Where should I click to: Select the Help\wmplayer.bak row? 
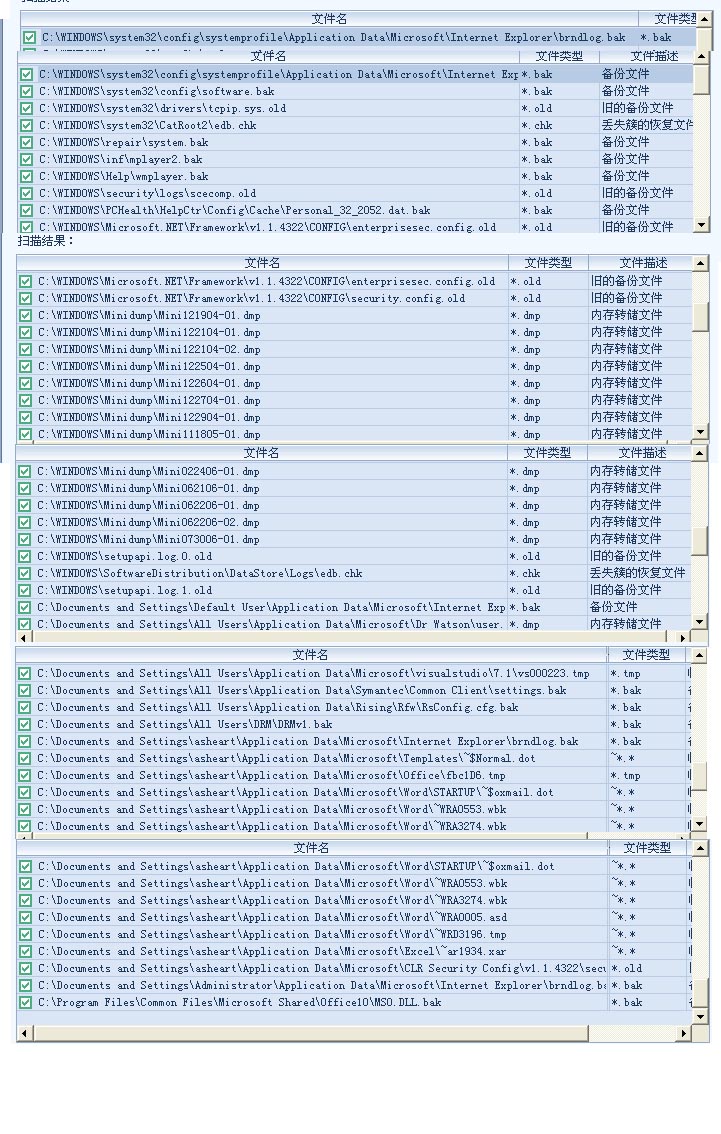click(355, 176)
